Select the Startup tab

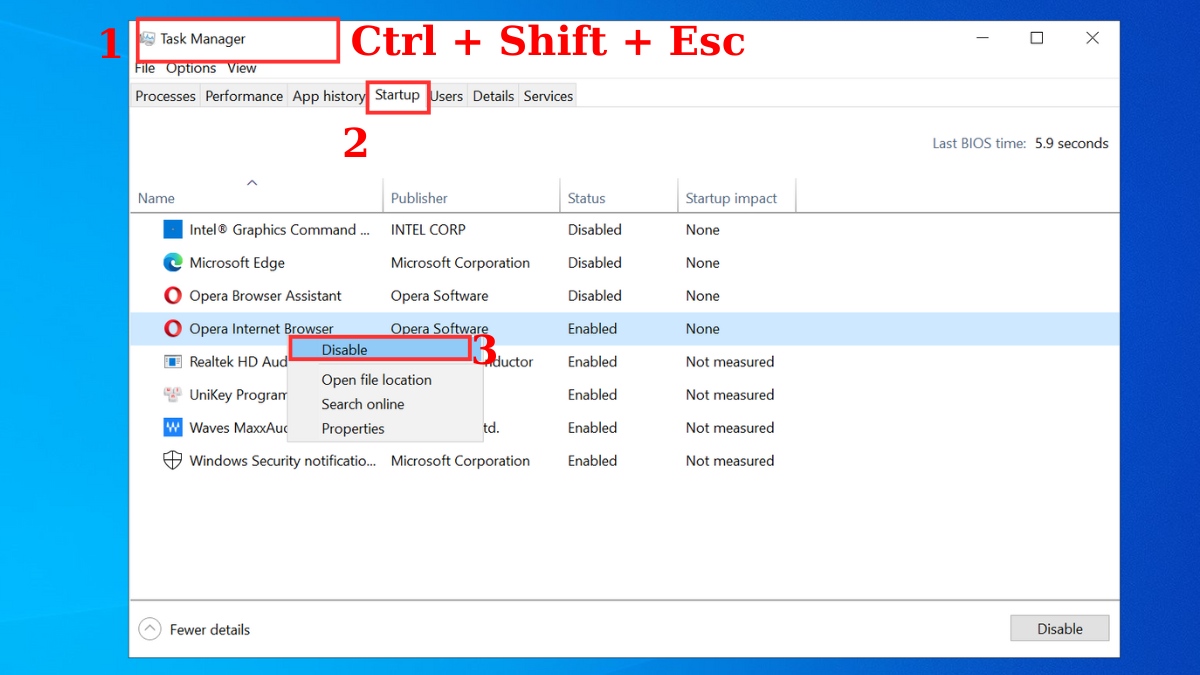click(398, 95)
